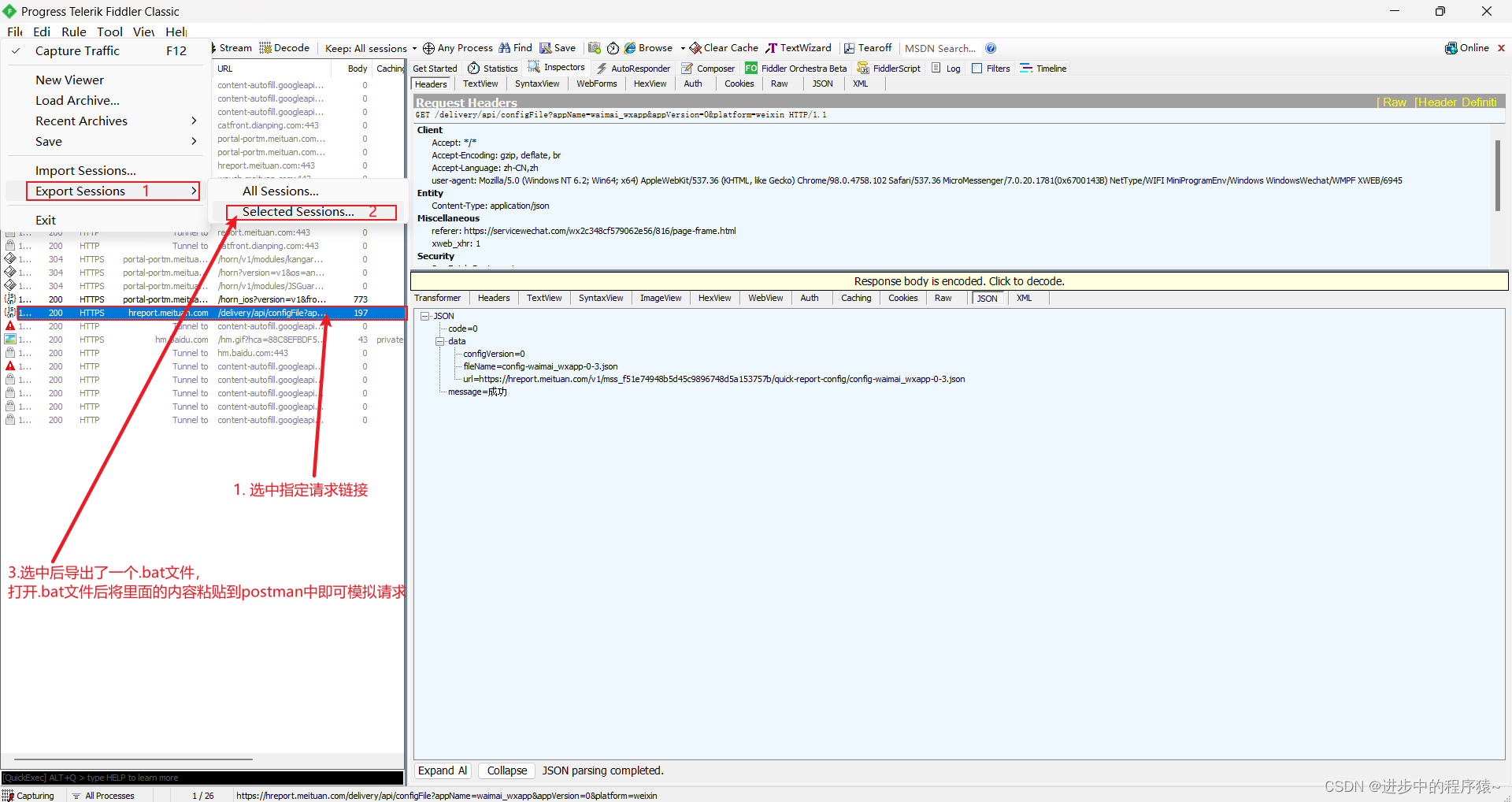The height and width of the screenshot is (802, 1512).
Task: Switch request inspector to WebForms
Action: [x=597, y=84]
